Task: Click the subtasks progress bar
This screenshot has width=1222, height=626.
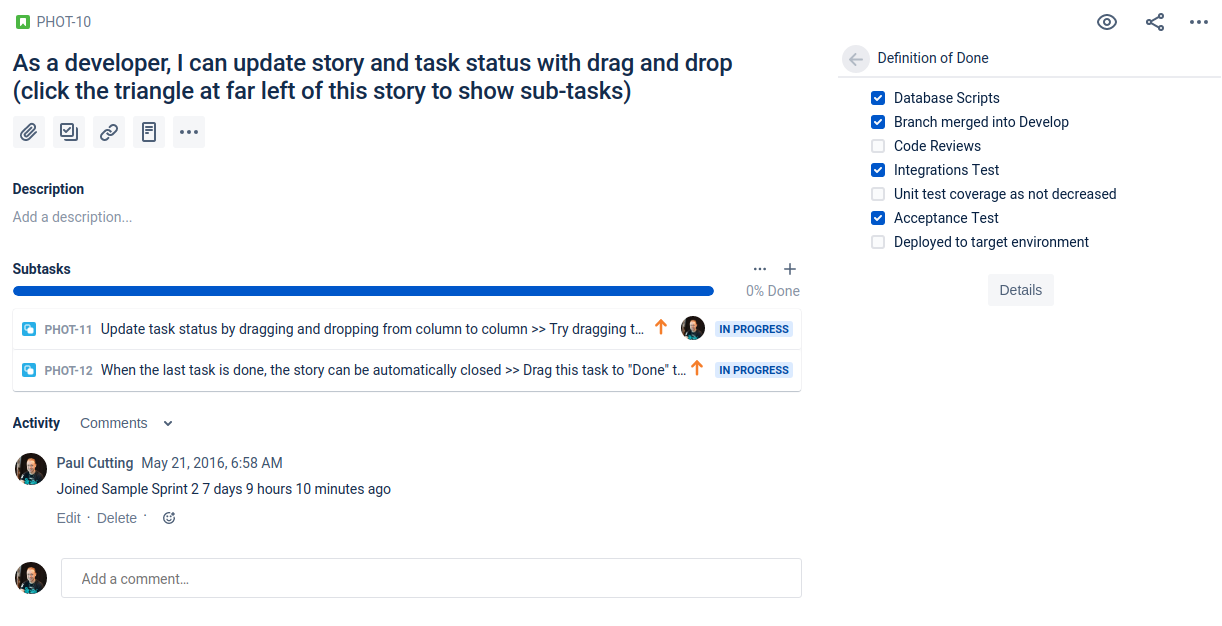Action: [363, 290]
